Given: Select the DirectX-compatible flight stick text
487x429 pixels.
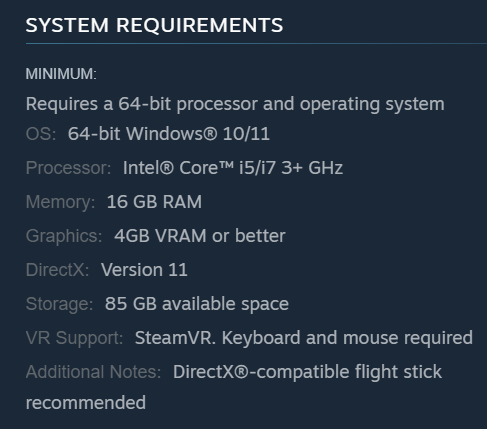Looking at the screenshot, I should (x=307, y=372).
